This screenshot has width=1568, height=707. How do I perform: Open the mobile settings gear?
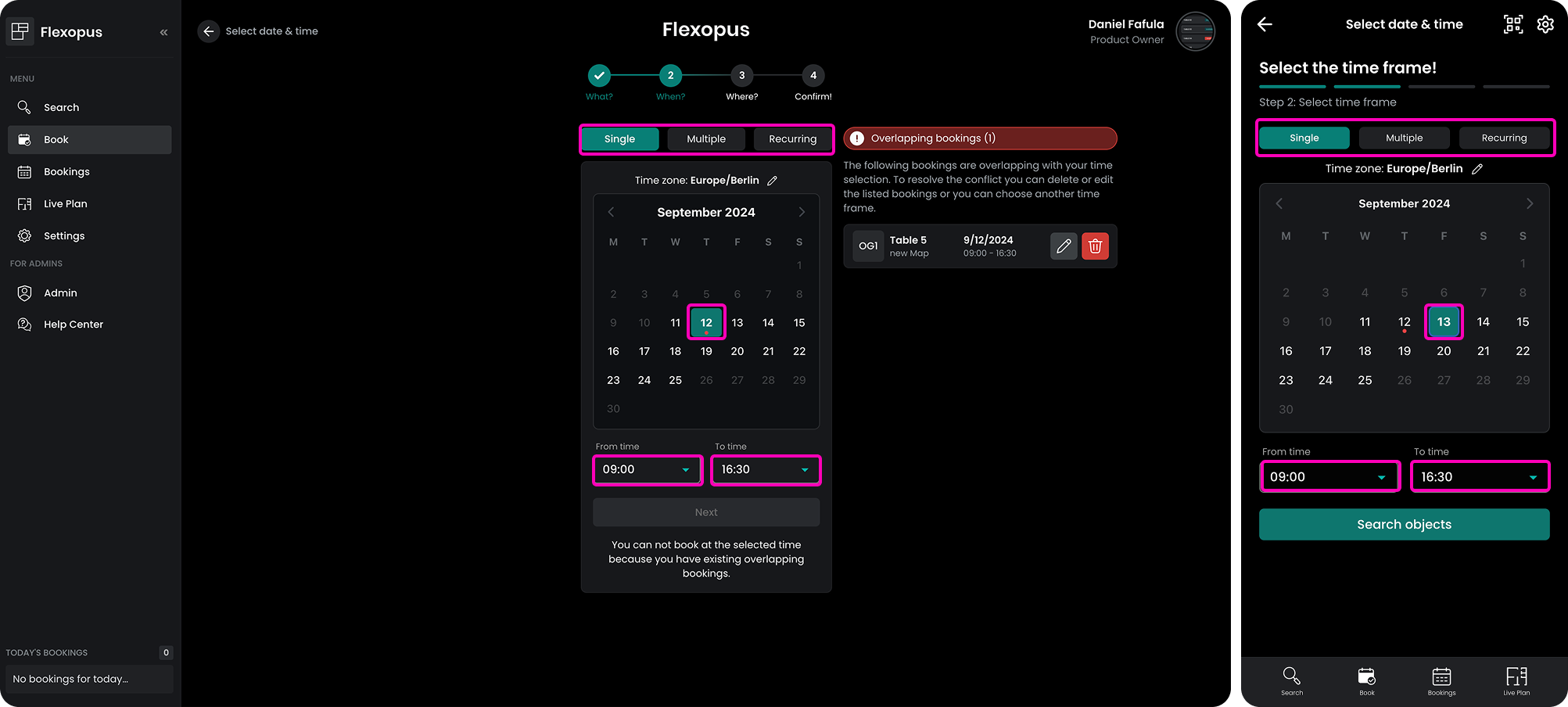tap(1545, 24)
